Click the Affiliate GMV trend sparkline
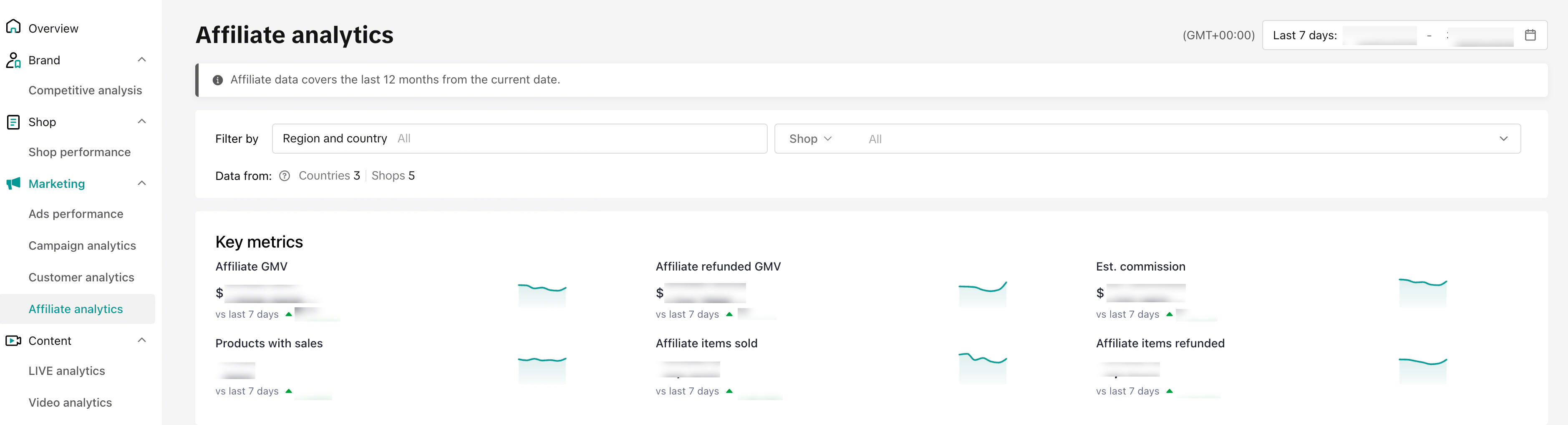Viewport: 1568px width, 425px height. (x=542, y=294)
